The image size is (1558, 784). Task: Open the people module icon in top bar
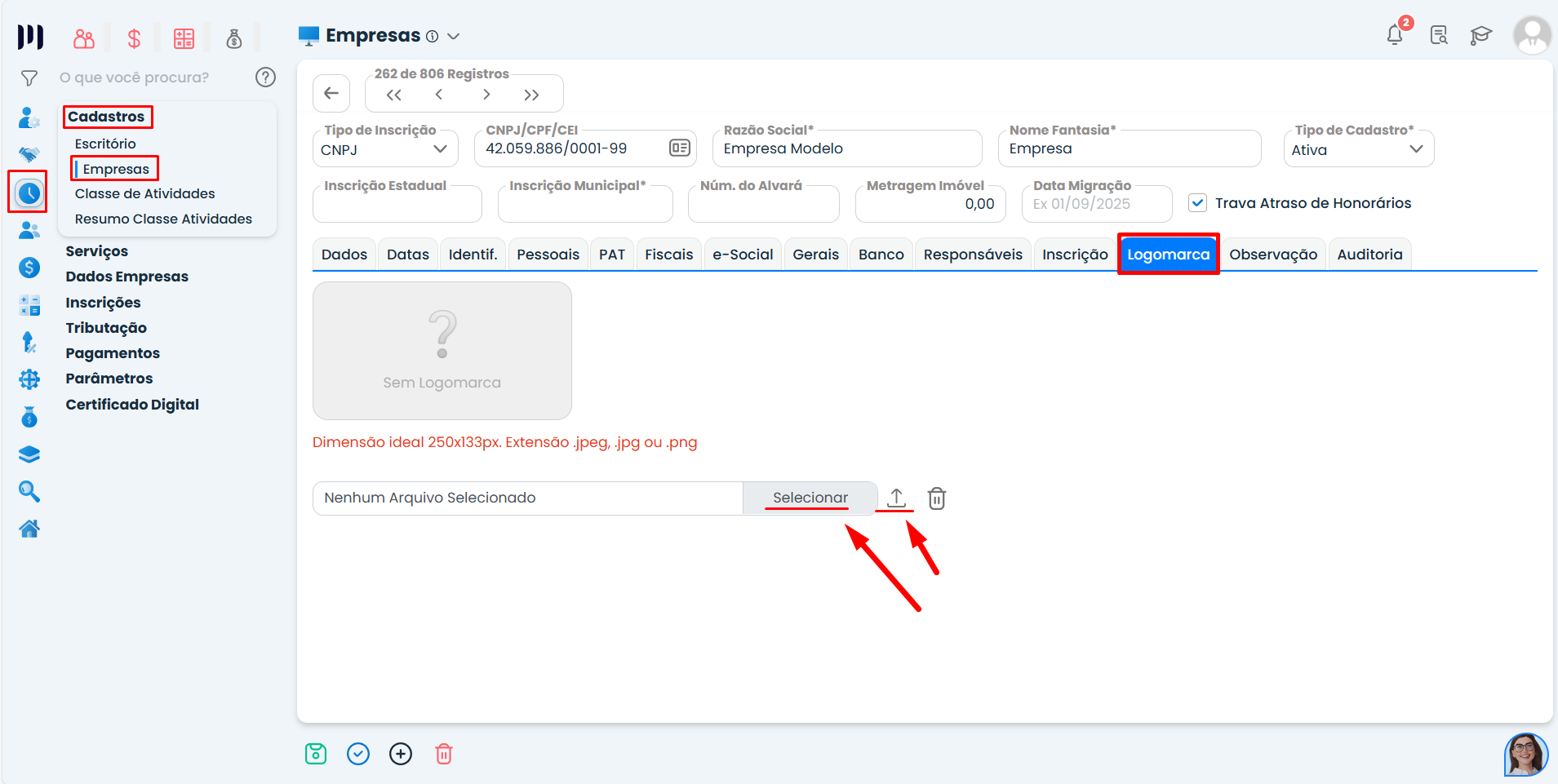click(x=84, y=38)
